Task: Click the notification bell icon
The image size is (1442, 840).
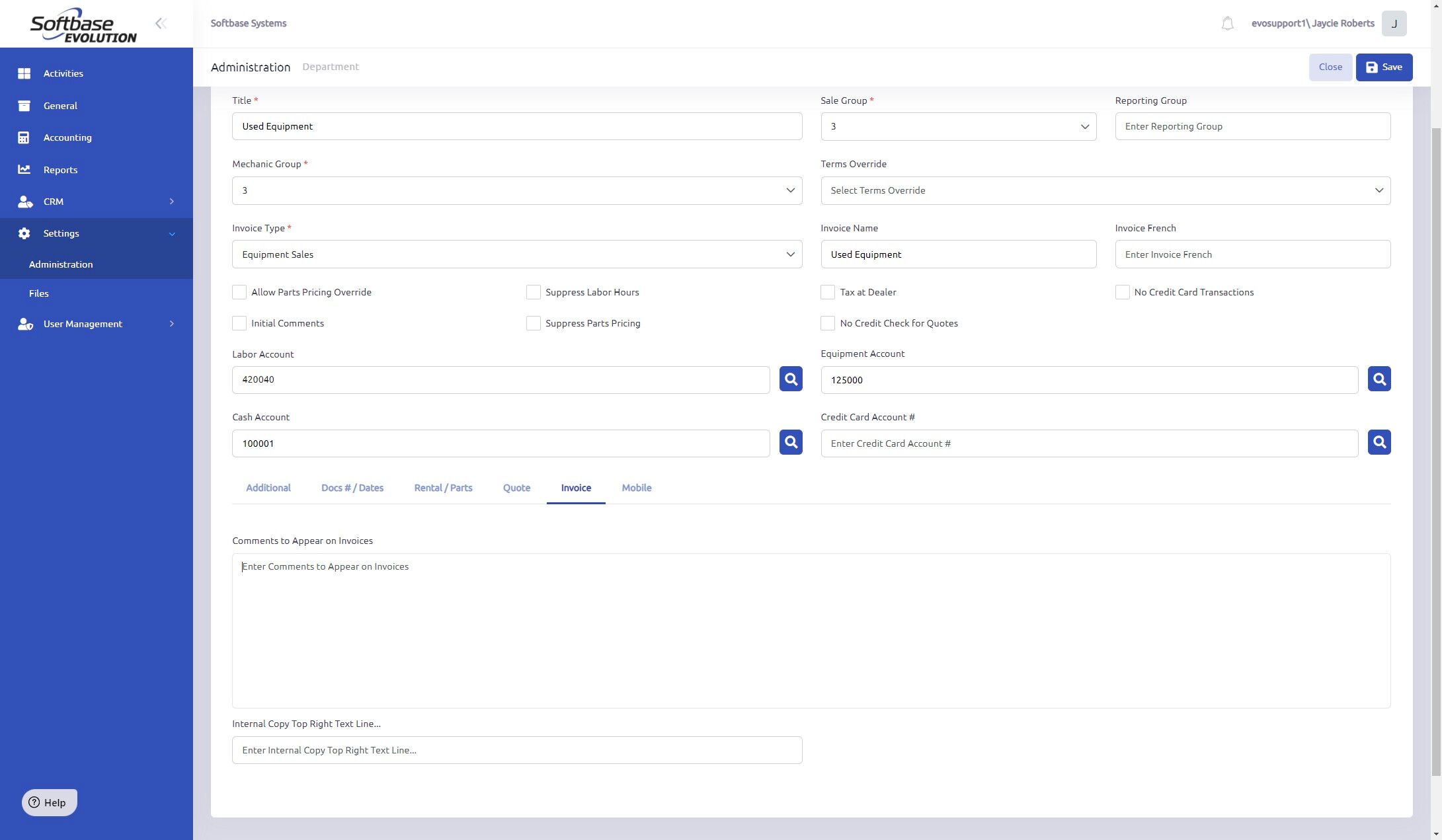Action: click(1227, 24)
